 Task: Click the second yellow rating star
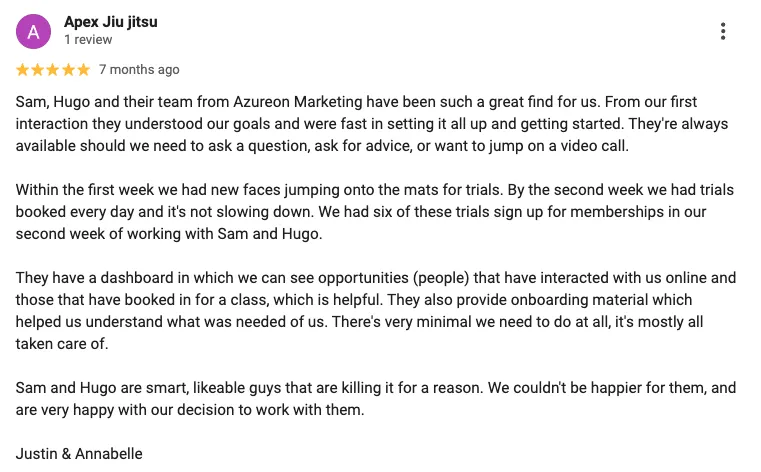[37, 70]
